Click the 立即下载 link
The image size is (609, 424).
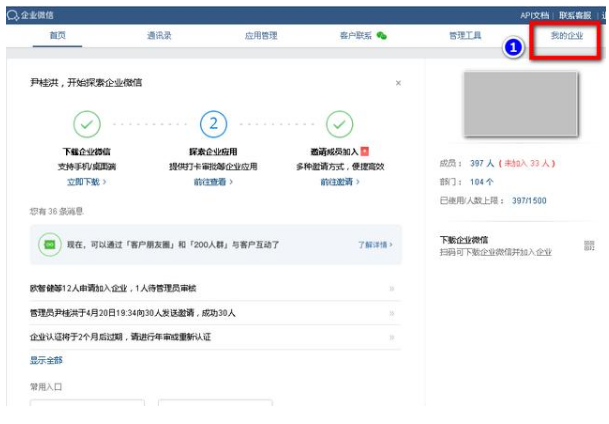pos(87,182)
